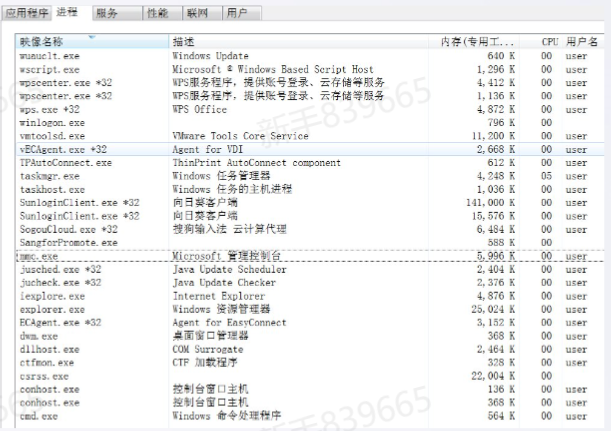Click the Windows Update description
Viewport: 611px width, 431px height.
pos(210,56)
